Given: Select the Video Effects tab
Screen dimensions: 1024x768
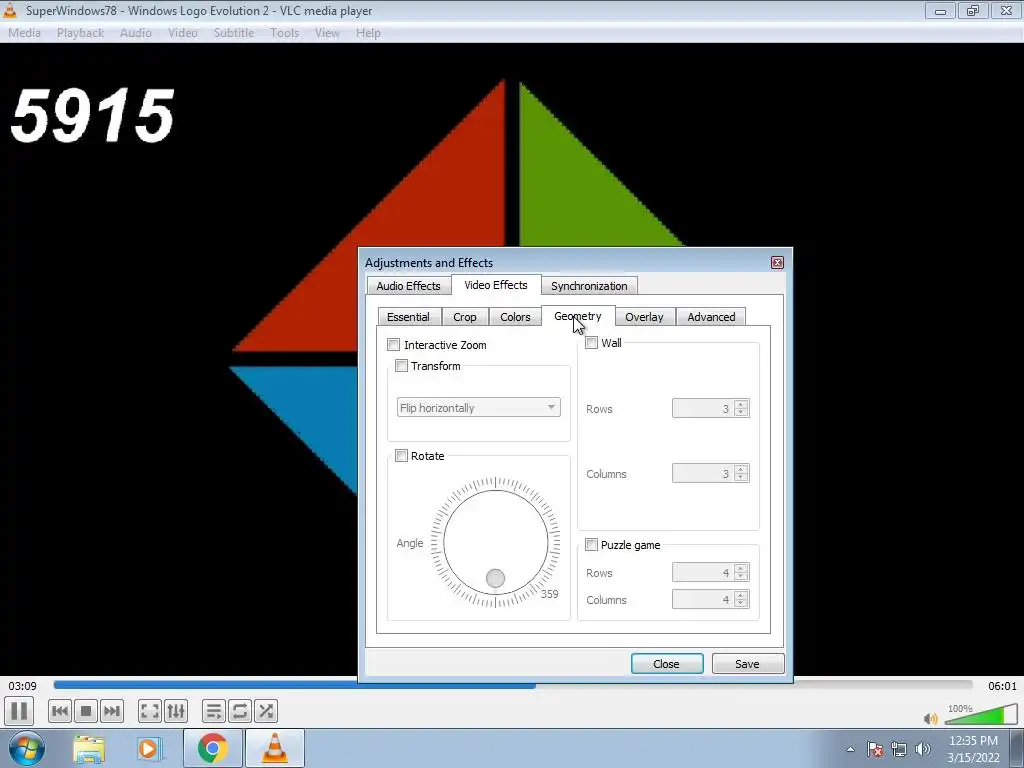Looking at the screenshot, I should pyautogui.click(x=496, y=285).
